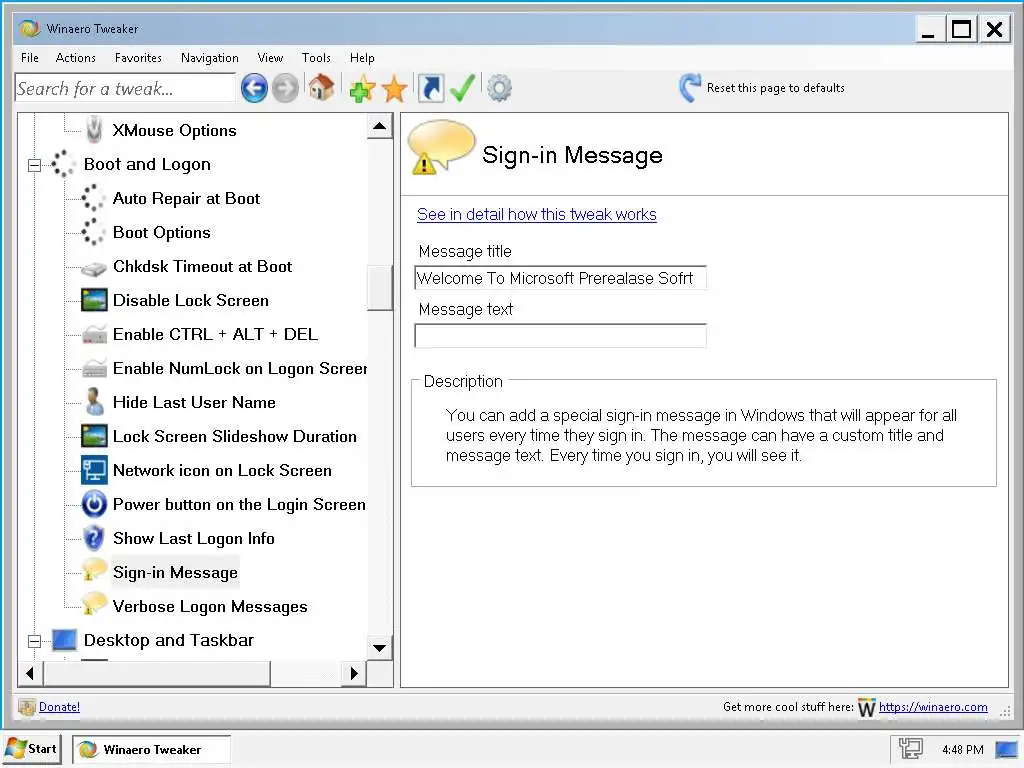1024x768 pixels.
Task: Click Reset this page to defaults
Action: (x=775, y=88)
